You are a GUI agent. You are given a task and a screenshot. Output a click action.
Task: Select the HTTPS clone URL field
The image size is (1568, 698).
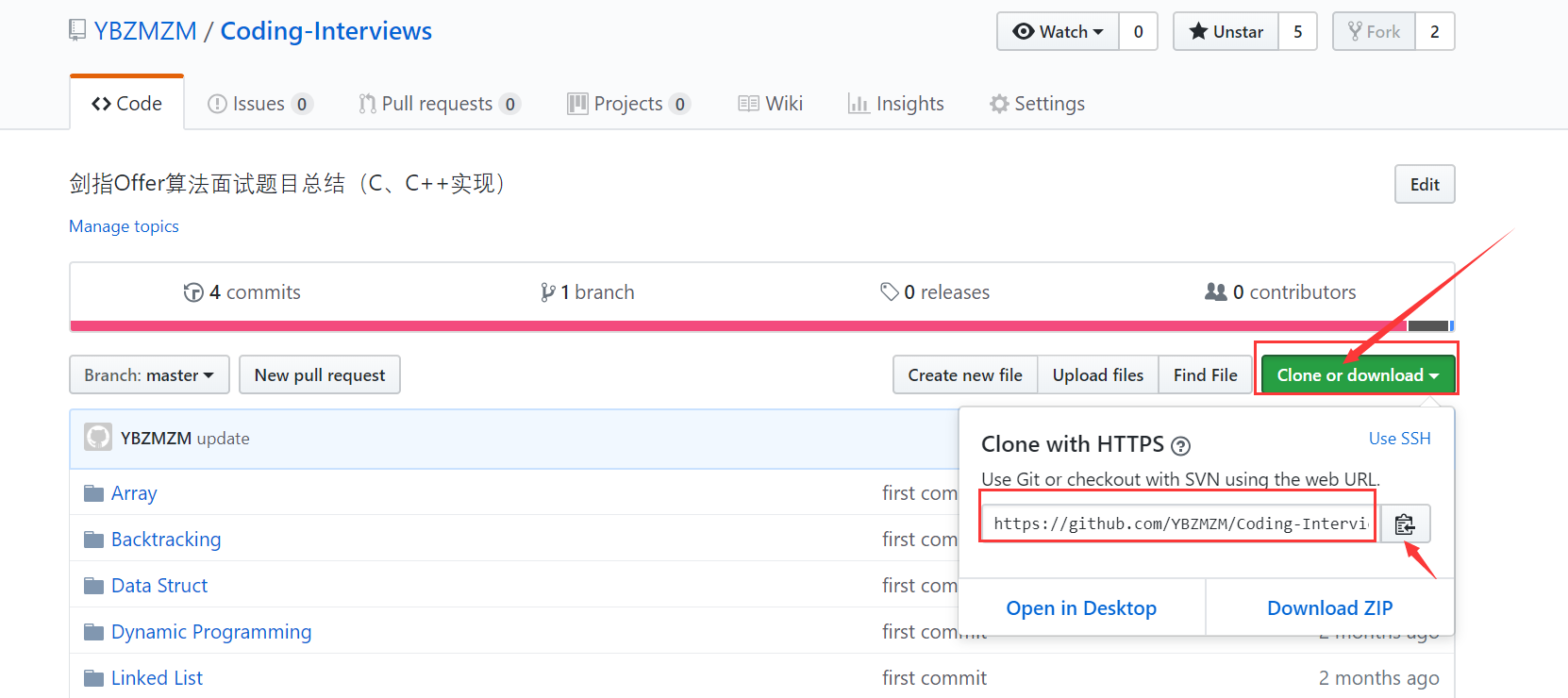tap(1180, 523)
